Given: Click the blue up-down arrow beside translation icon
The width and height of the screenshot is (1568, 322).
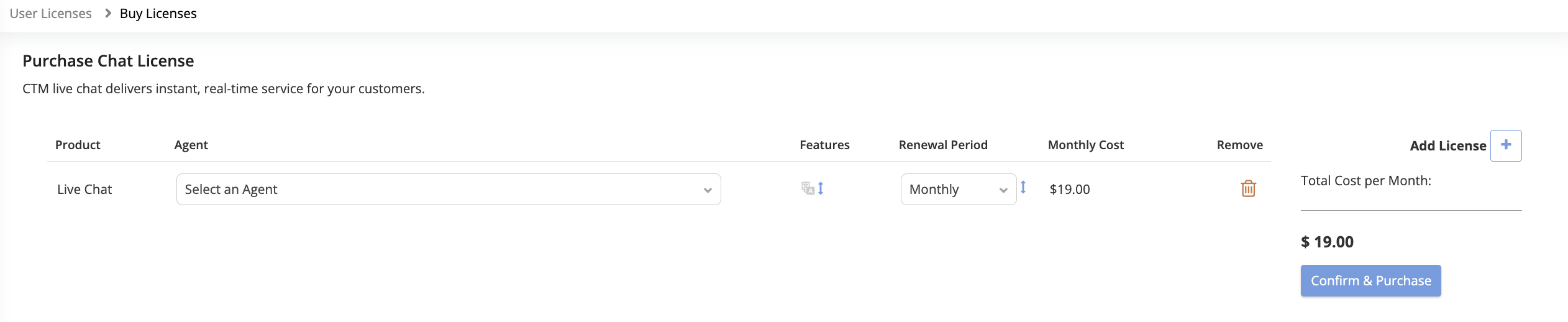Looking at the screenshot, I should (821, 188).
